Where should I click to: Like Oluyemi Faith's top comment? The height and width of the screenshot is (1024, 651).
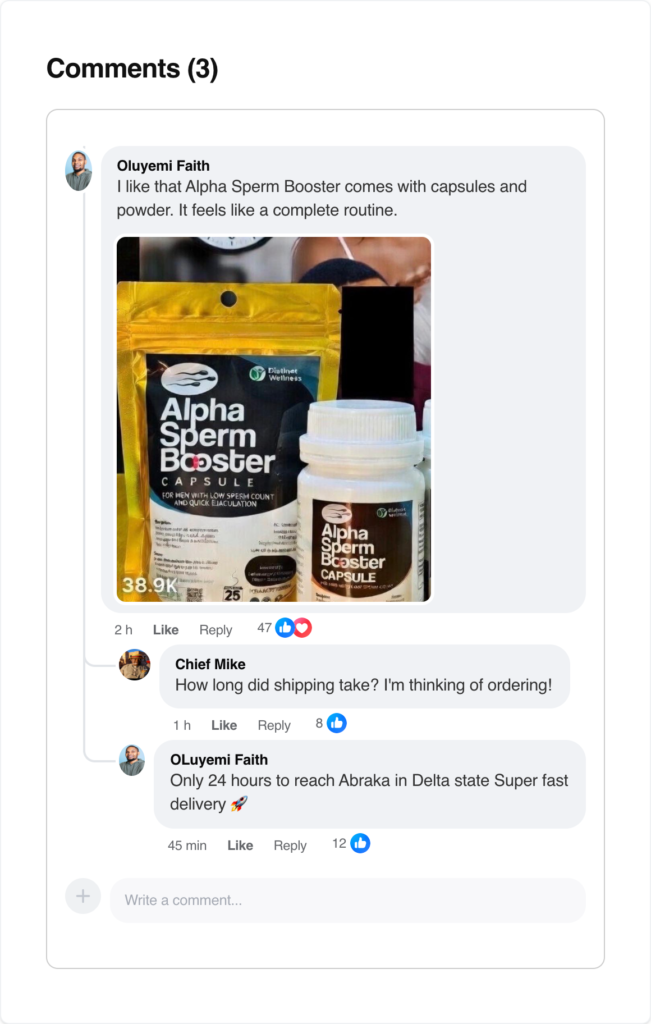[x=166, y=629]
